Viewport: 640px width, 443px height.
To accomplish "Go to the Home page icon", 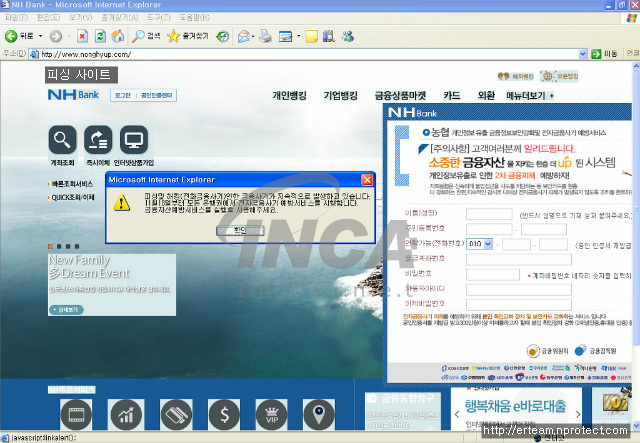I will (118, 36).
